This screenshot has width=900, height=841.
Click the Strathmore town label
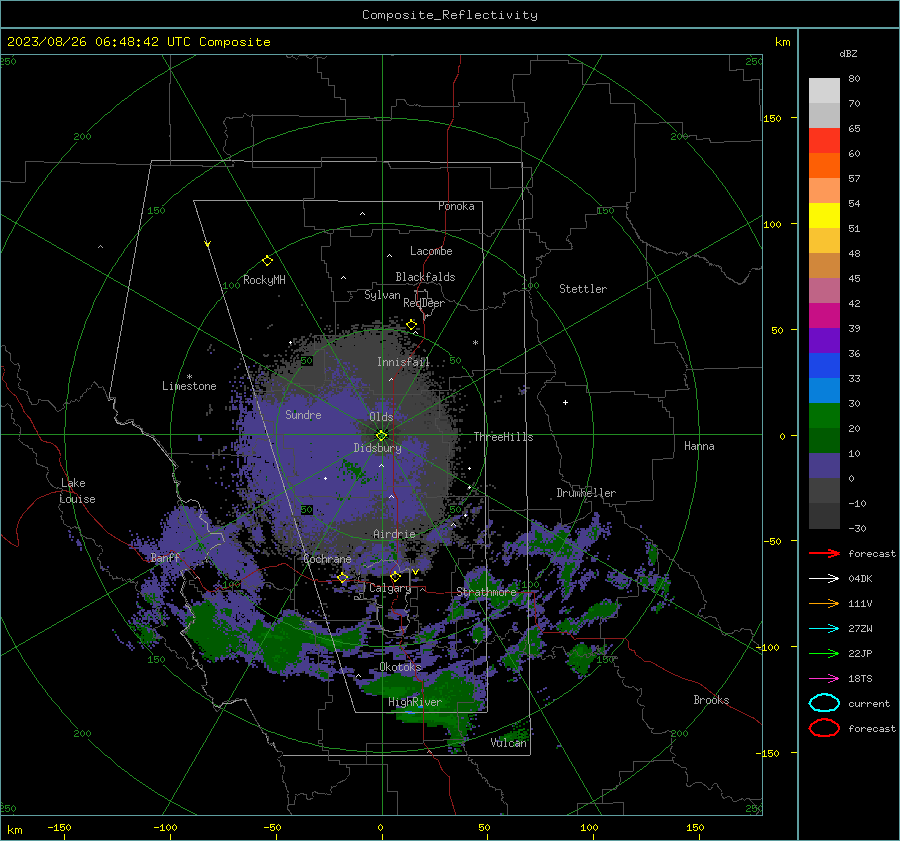486,592
